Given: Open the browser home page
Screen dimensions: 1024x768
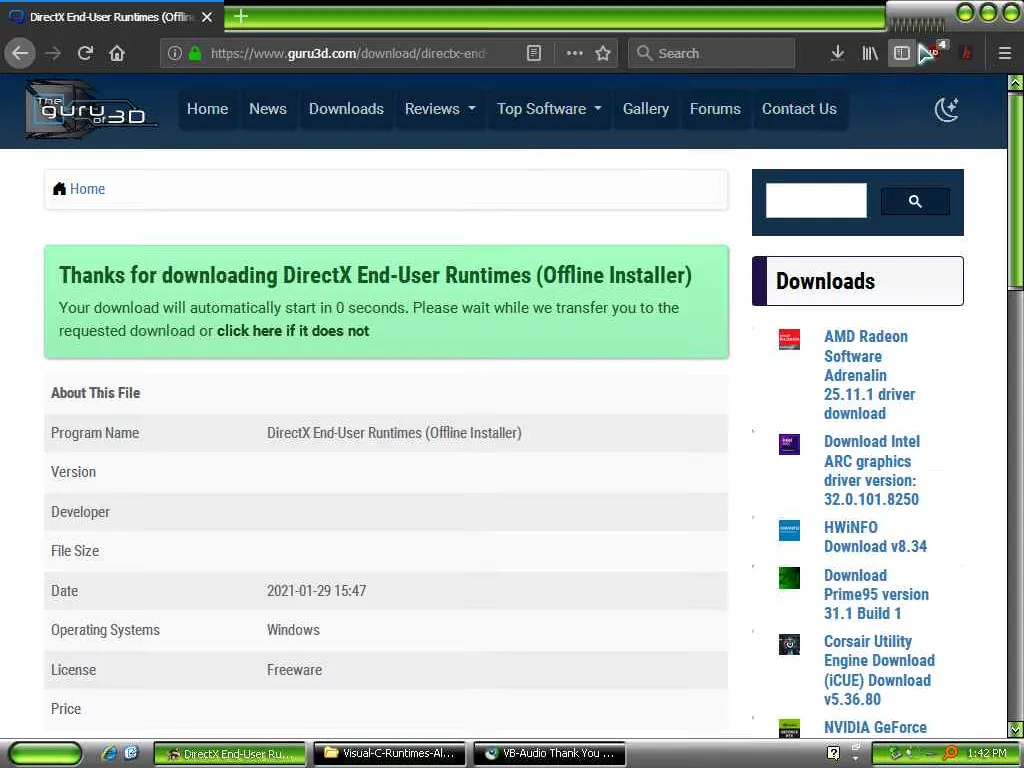Looking at the screenshot, I should click(x=117, y=53).
